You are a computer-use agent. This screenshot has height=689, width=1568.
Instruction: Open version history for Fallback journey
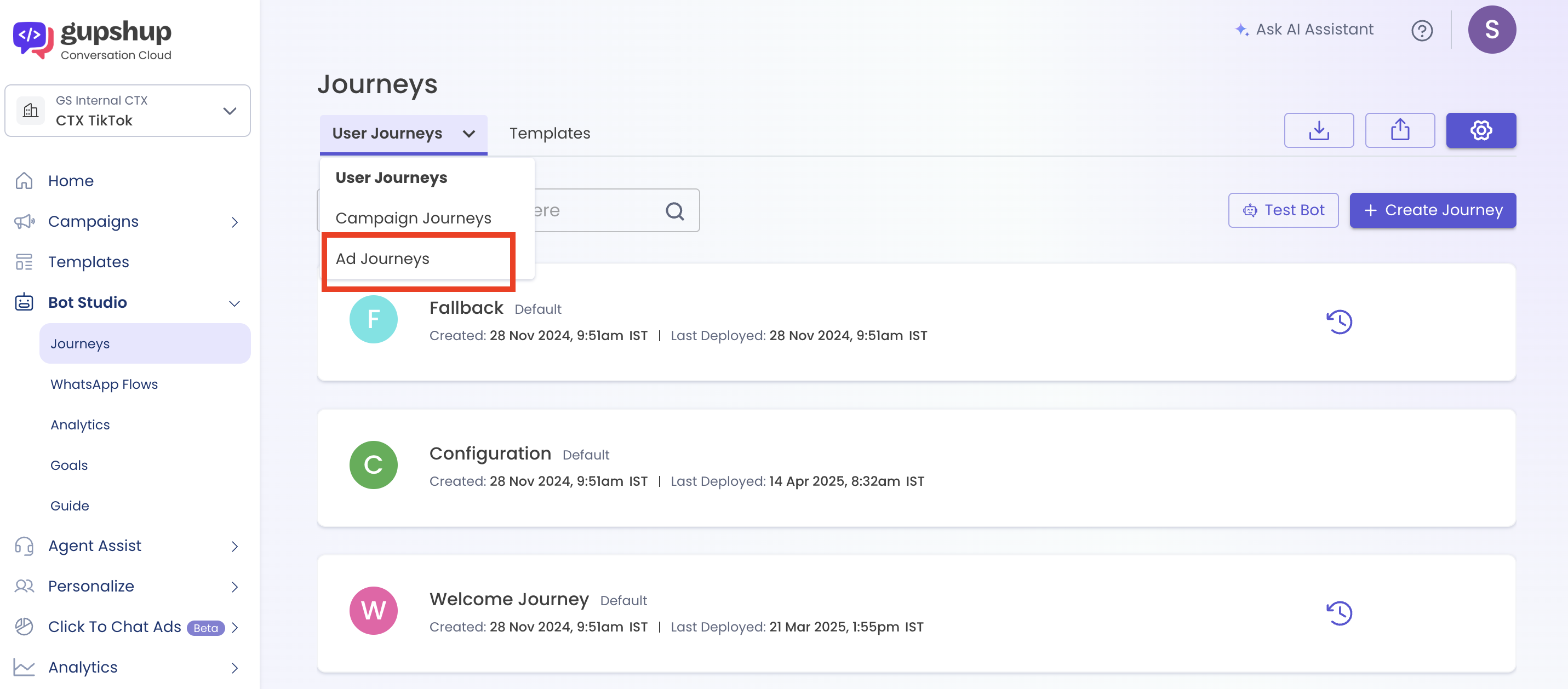1338,321
